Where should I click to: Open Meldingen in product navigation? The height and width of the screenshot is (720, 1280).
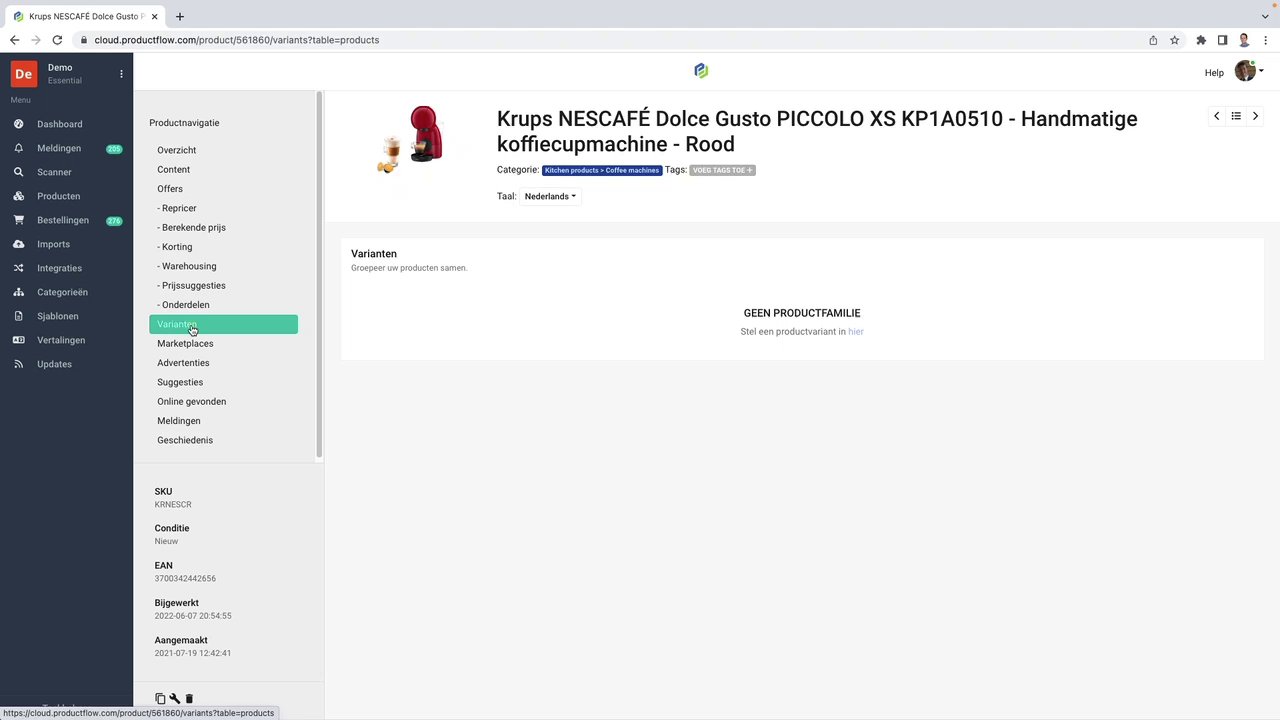(178, 421)
